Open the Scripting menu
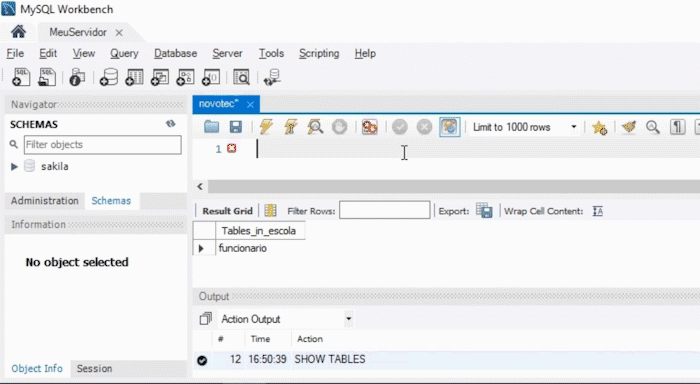Image resolution: width=700 pixels, height=384 pixels. (319, 53)
